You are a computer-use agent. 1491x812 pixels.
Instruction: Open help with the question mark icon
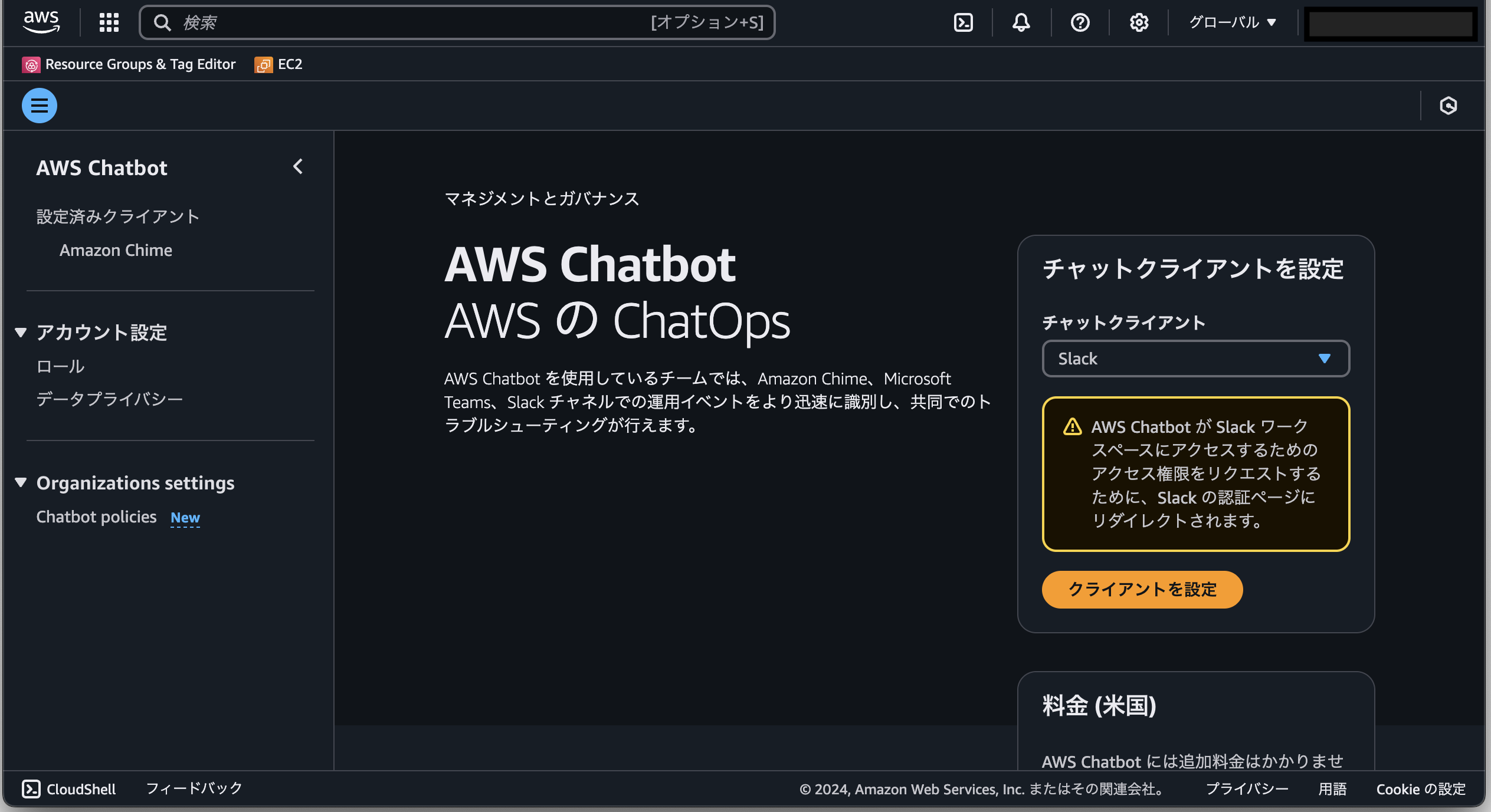tap(1080, 22)
